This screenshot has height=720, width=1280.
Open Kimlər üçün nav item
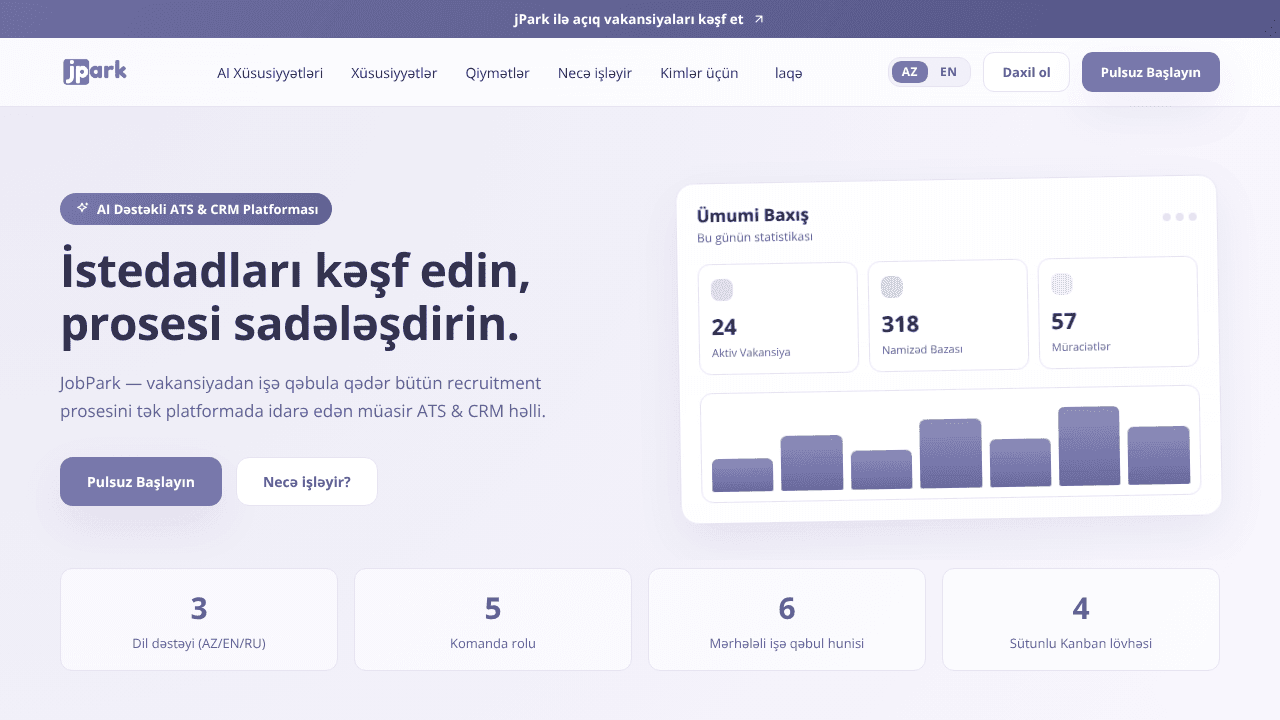pyautogui.click(x=699, y=73)
